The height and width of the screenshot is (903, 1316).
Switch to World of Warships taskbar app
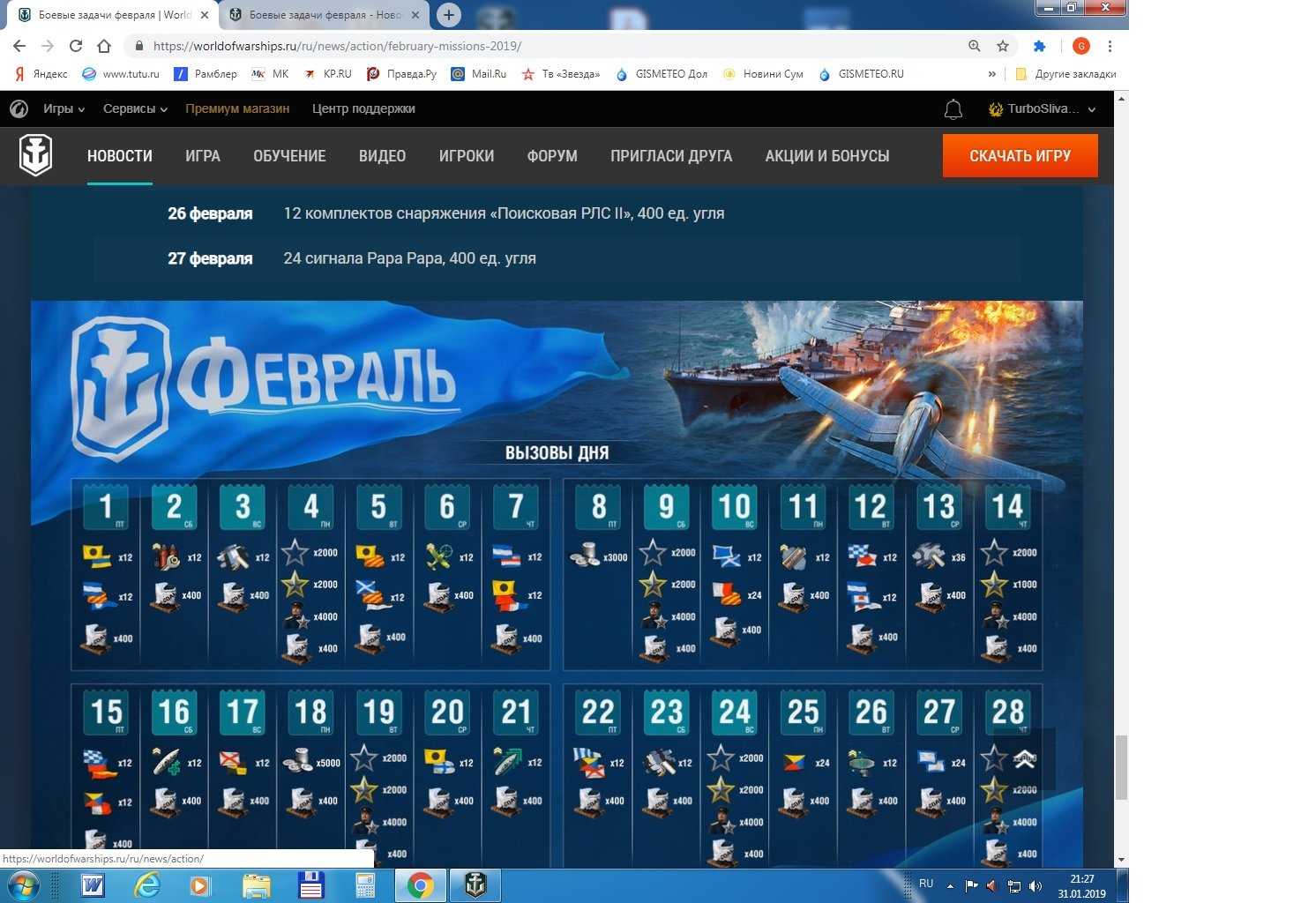click(475, 885)
